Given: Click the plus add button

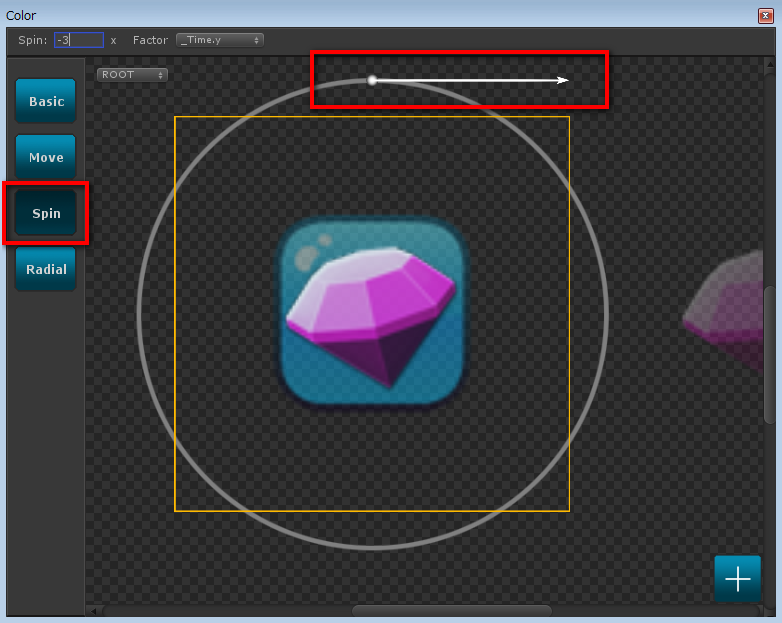Looking at the screenshot, I should (x=738, y=579).
